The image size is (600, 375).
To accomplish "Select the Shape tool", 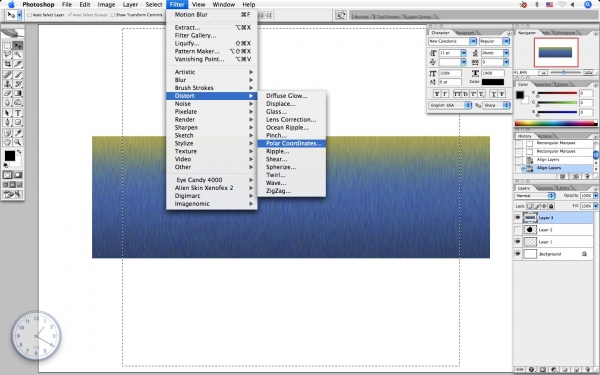I will point(18,122).
